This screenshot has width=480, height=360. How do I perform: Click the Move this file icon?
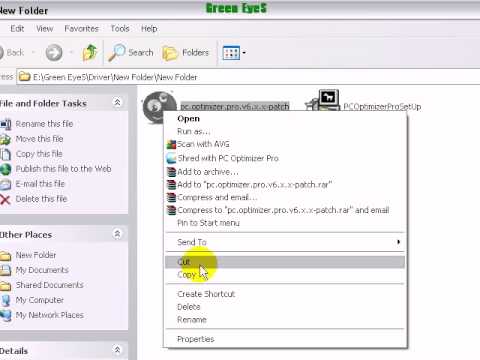pyautogui.click(x=5, y=139)
